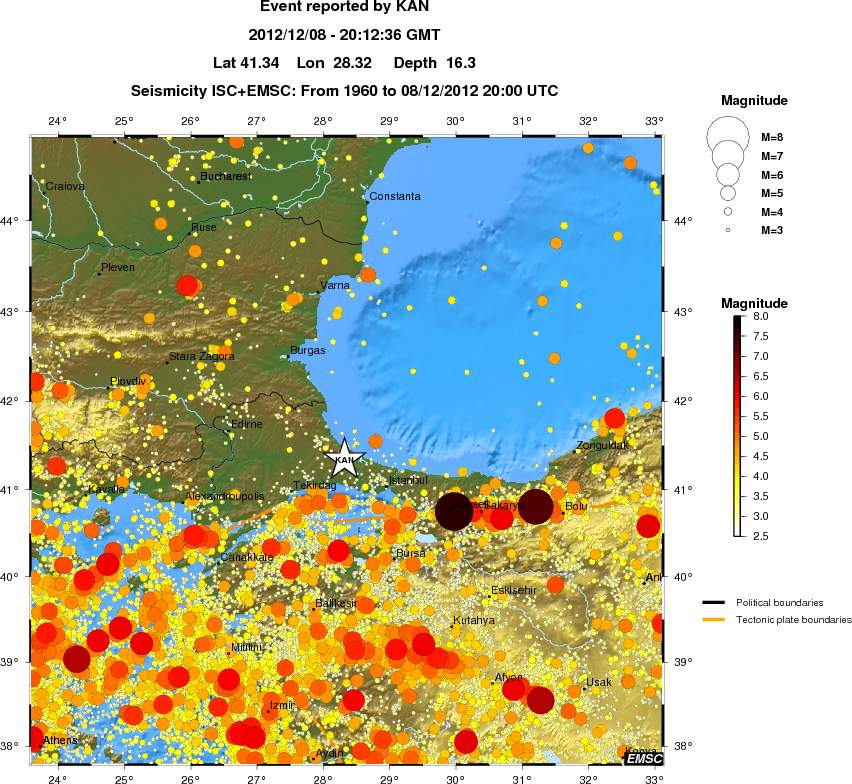Viewport: 852px width, 784px height.
Task: Click the 5.0 value on the color scale
Action: pos(761,436)
